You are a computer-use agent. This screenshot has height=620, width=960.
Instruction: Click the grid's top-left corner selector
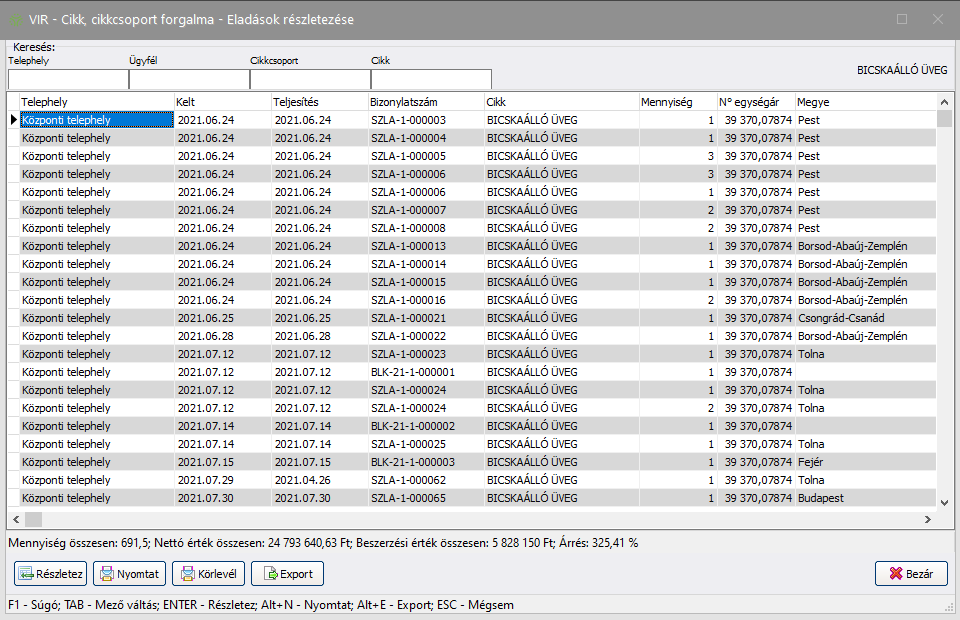[13, 102]
